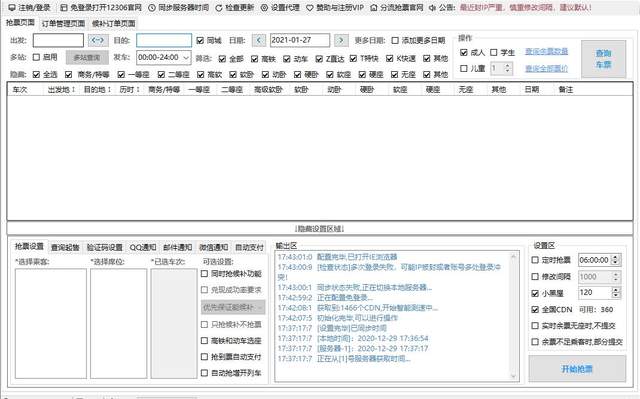
Task: Toggle the 无座 hide checkbox
Action: (x=394, y=75)
